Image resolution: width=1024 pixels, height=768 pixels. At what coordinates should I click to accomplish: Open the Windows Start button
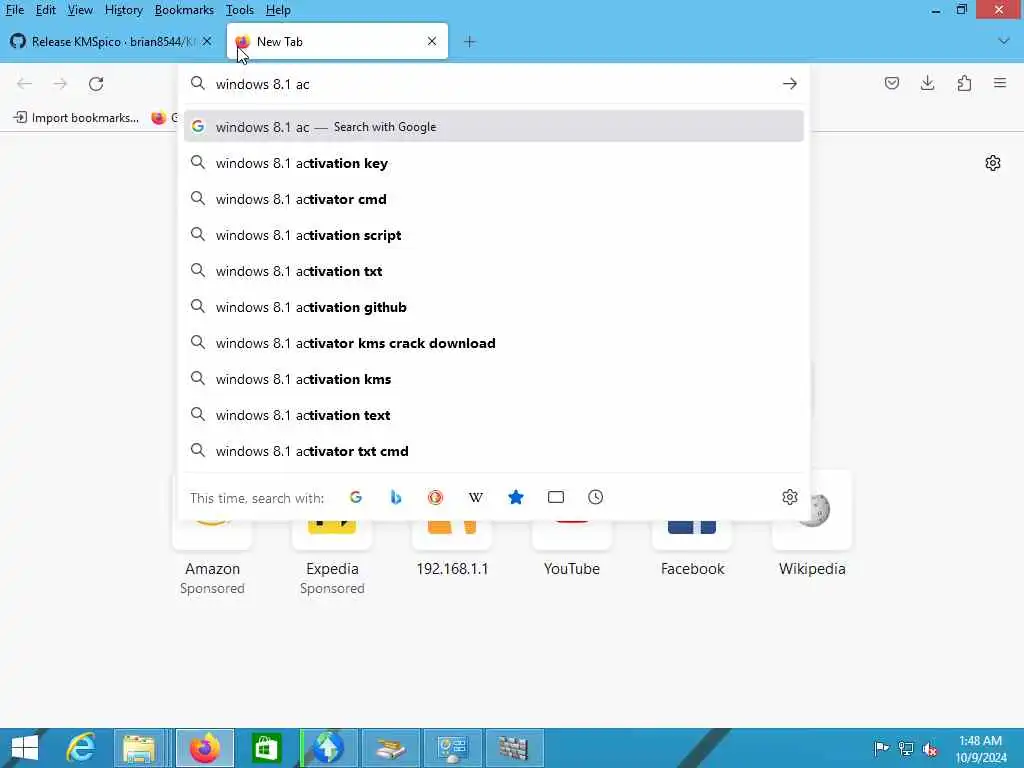[x=25, y=748]
